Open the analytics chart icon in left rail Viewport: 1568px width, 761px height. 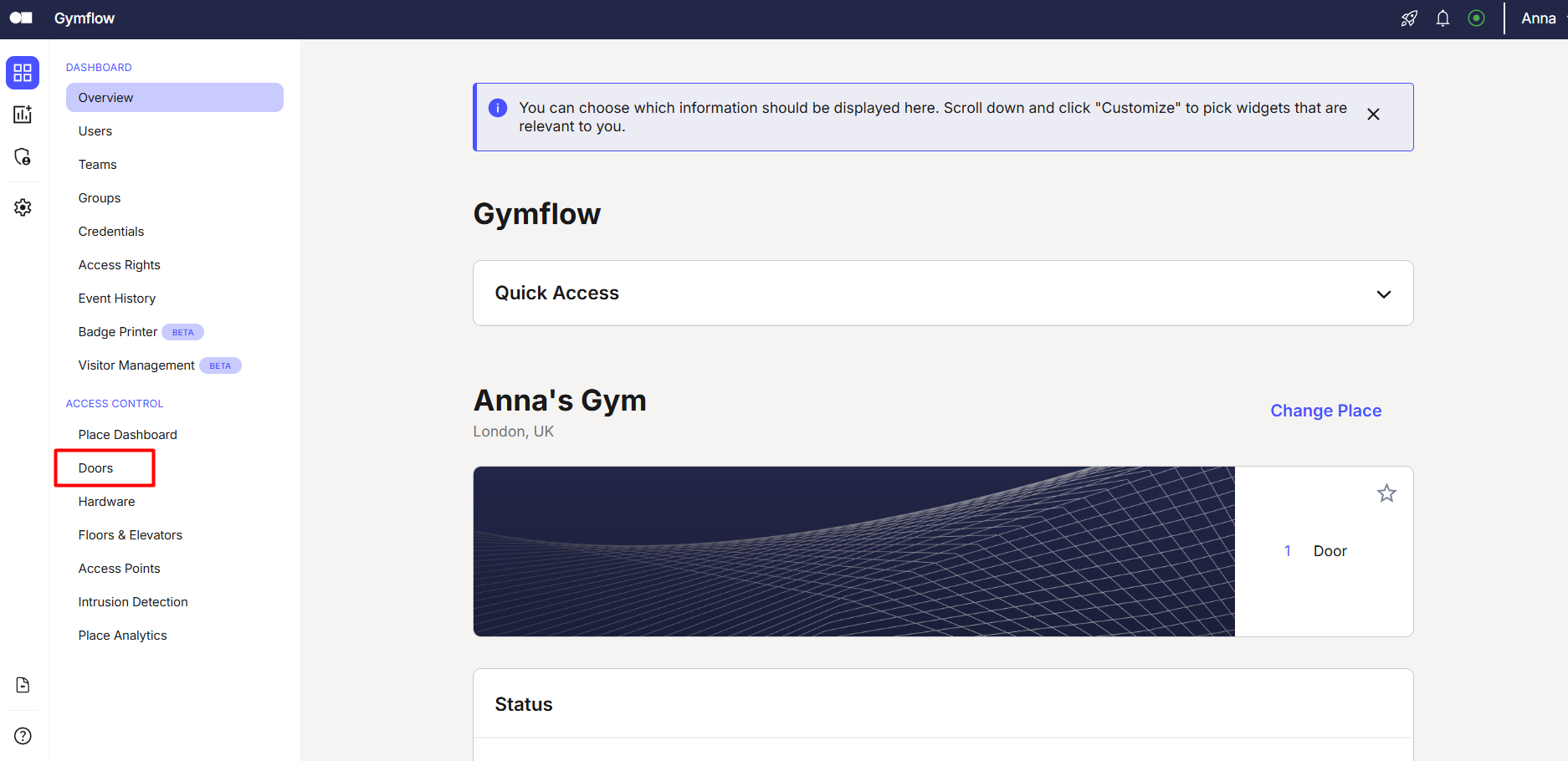[x=23, y=115]
